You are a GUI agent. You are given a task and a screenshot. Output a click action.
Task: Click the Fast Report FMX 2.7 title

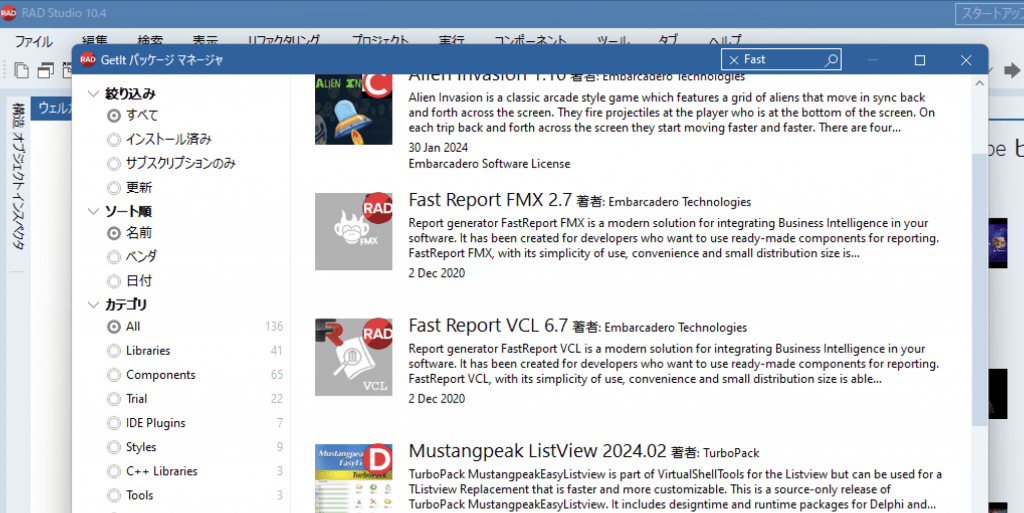(490, 200)
